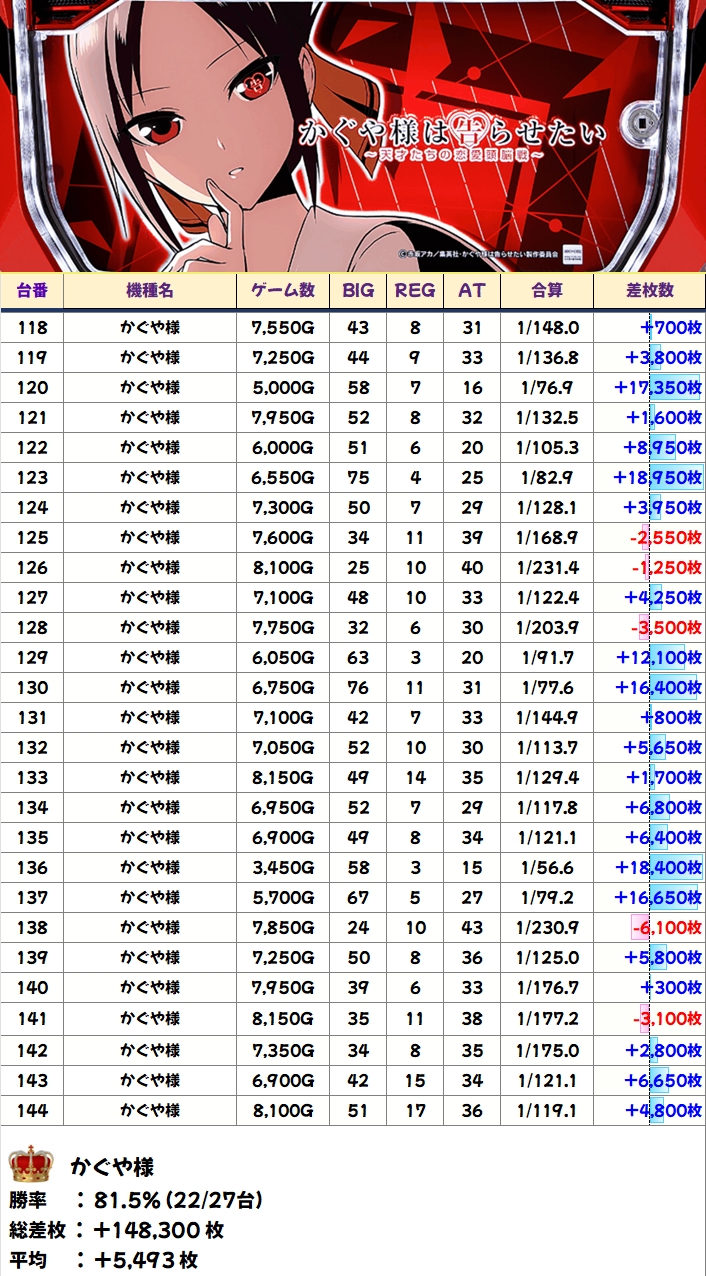Image resolution: width=706 pixels, height=1276 pixels.
Task: Click the REG column header
Action: pos(415,290)
